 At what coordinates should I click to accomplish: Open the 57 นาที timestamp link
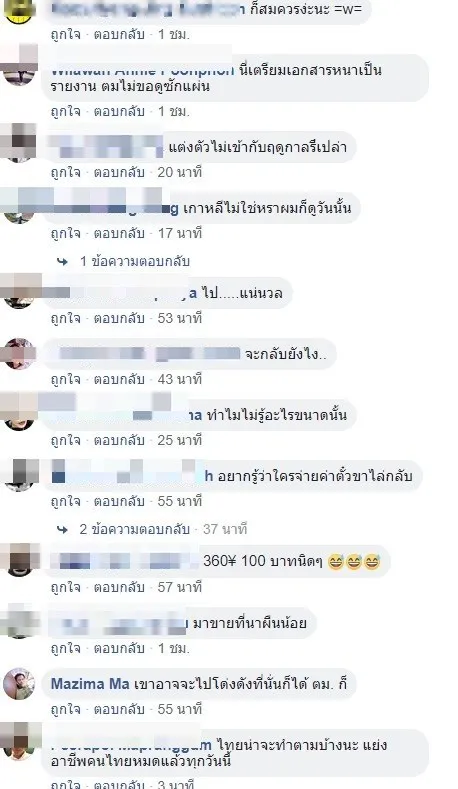click(x=180, y=587)
